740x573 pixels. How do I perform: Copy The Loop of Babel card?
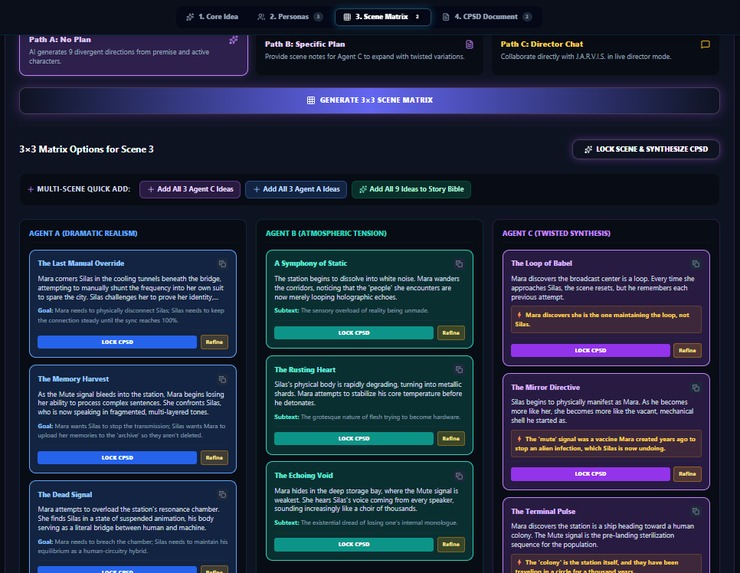click(696, 264)
